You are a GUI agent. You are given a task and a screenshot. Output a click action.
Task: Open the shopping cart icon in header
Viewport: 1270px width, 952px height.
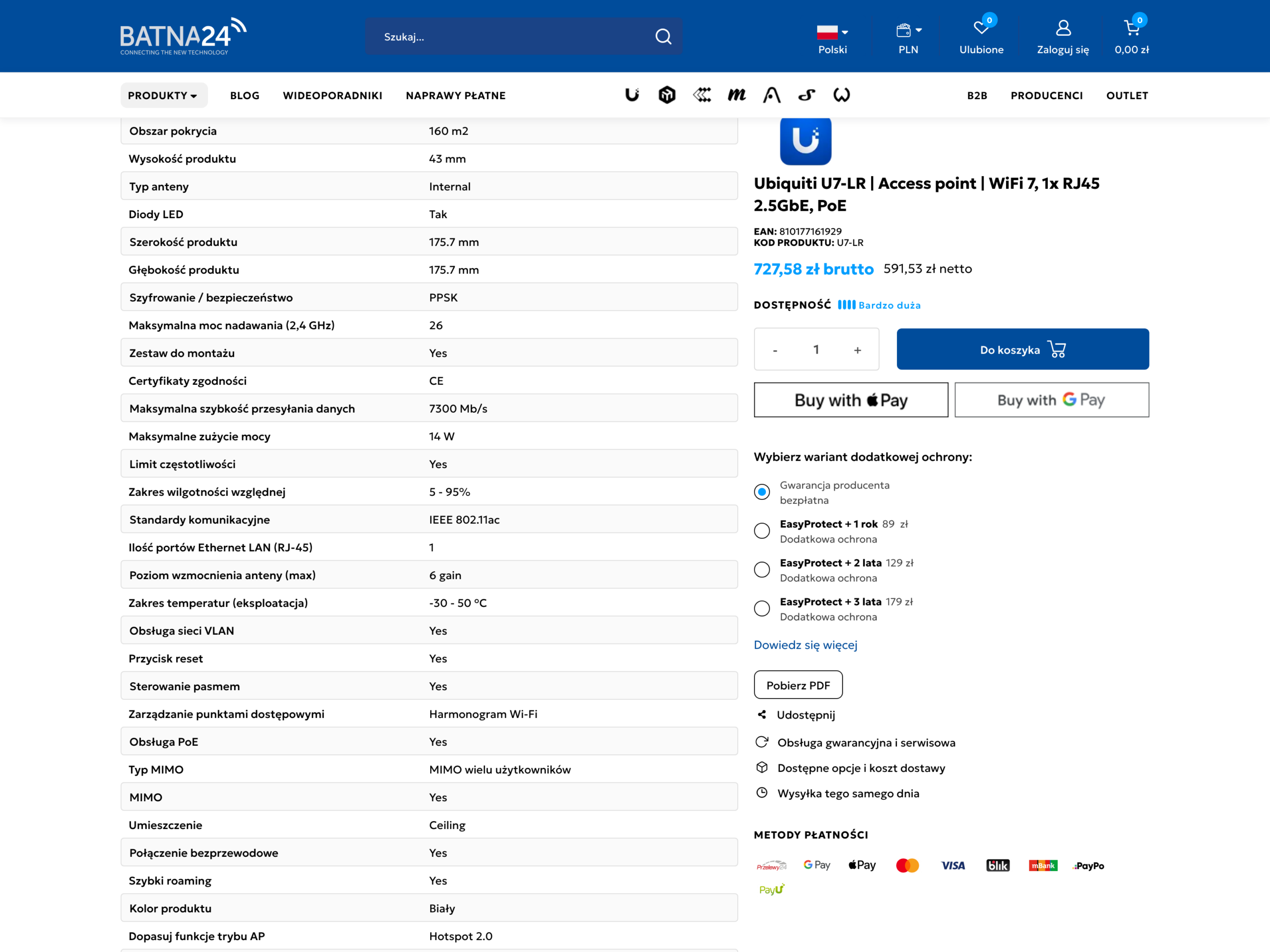click(x=1132, y=28)
